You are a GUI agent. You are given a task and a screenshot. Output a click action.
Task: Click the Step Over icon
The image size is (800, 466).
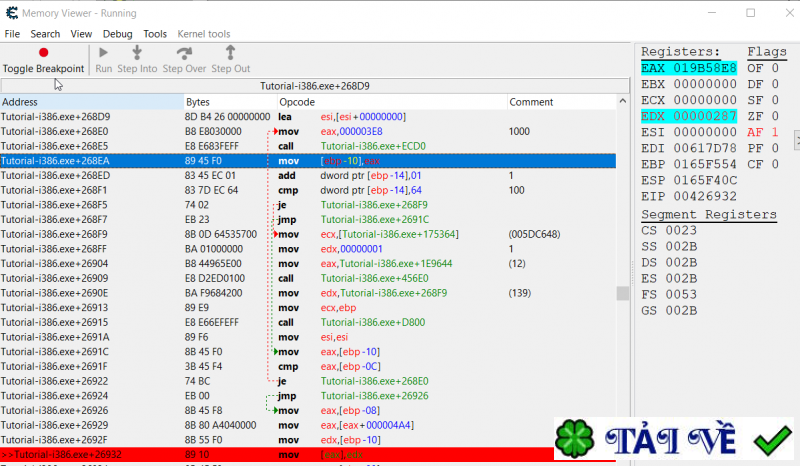pyautogui.click(x=184, y=53)
